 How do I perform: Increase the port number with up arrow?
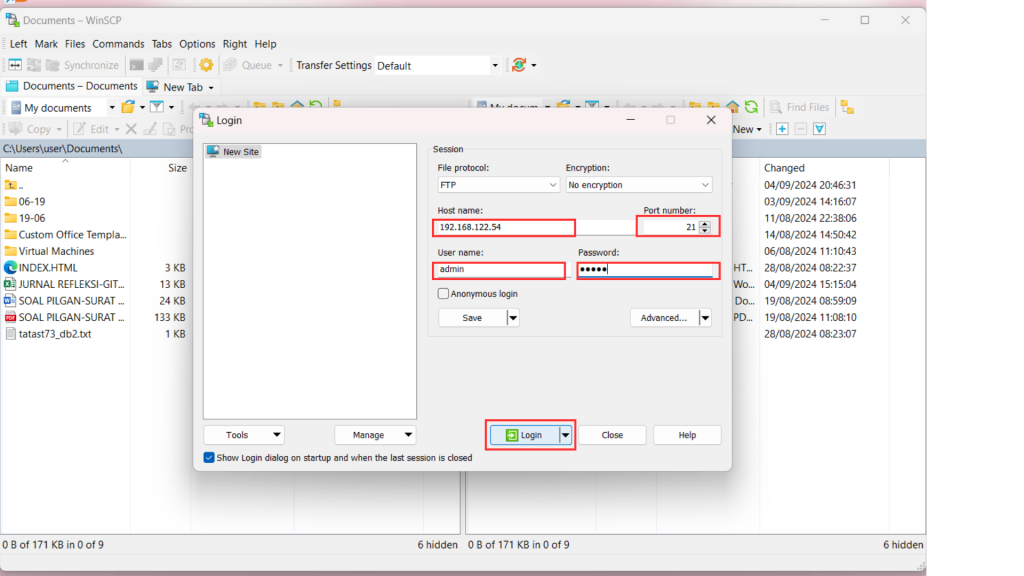point(705,224)
